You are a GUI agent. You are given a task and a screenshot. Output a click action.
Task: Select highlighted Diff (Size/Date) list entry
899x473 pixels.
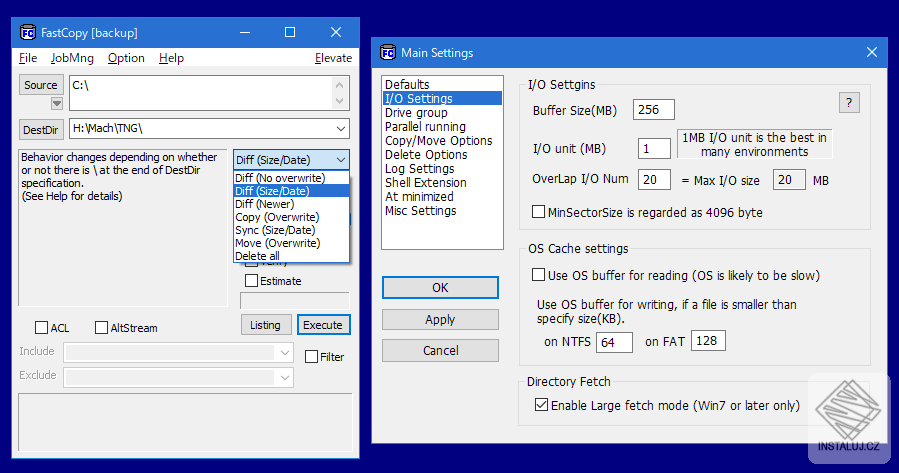291,191
